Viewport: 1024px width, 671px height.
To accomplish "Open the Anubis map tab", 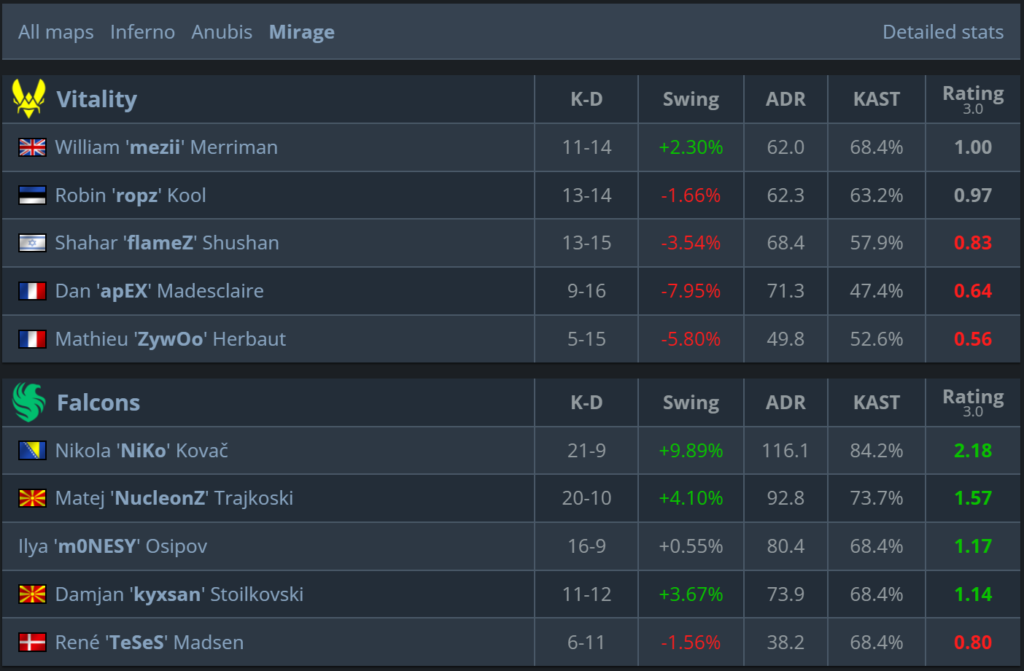I will tap(222, 32).
